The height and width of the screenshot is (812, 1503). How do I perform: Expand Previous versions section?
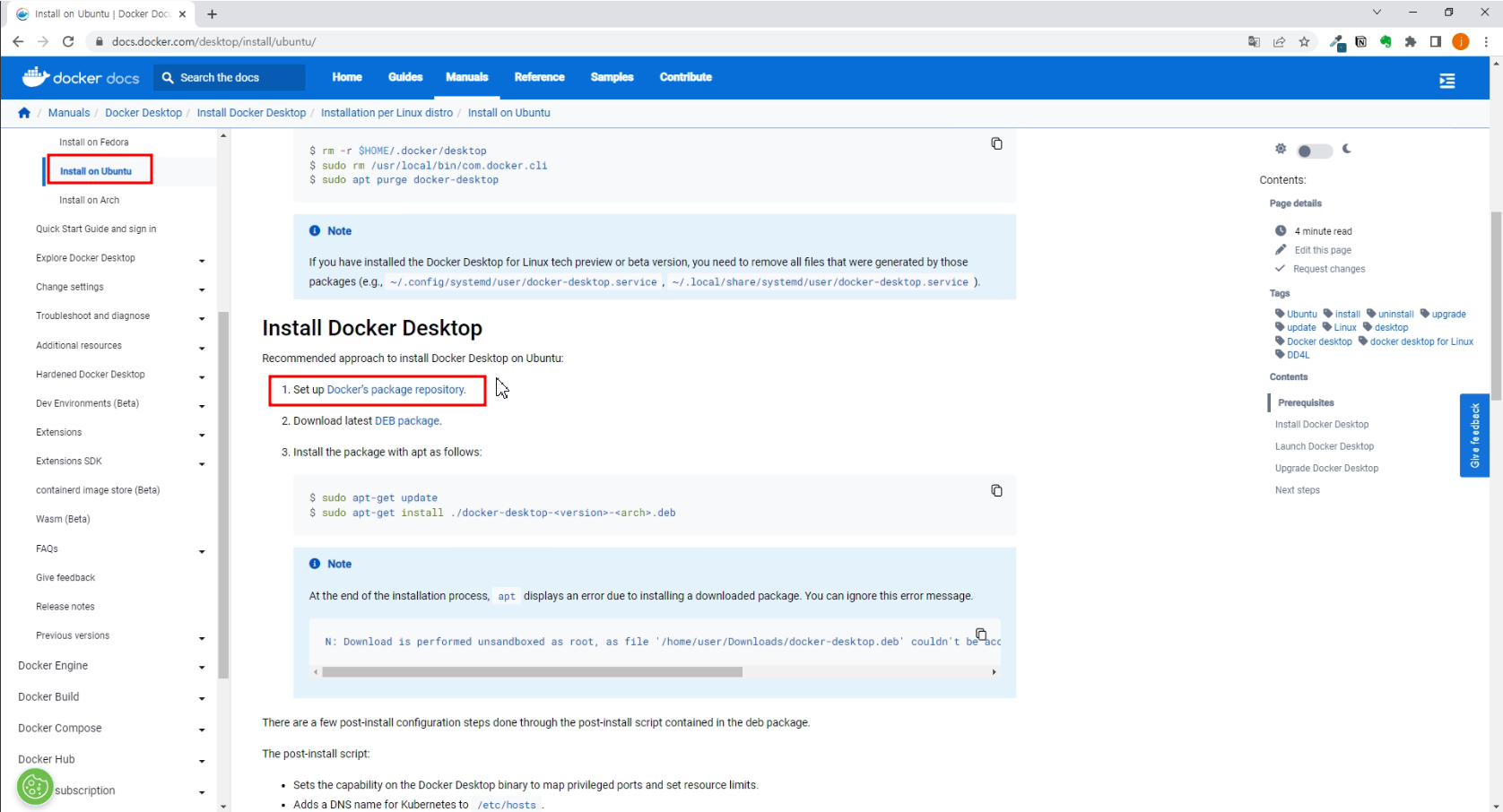(202, 637)
